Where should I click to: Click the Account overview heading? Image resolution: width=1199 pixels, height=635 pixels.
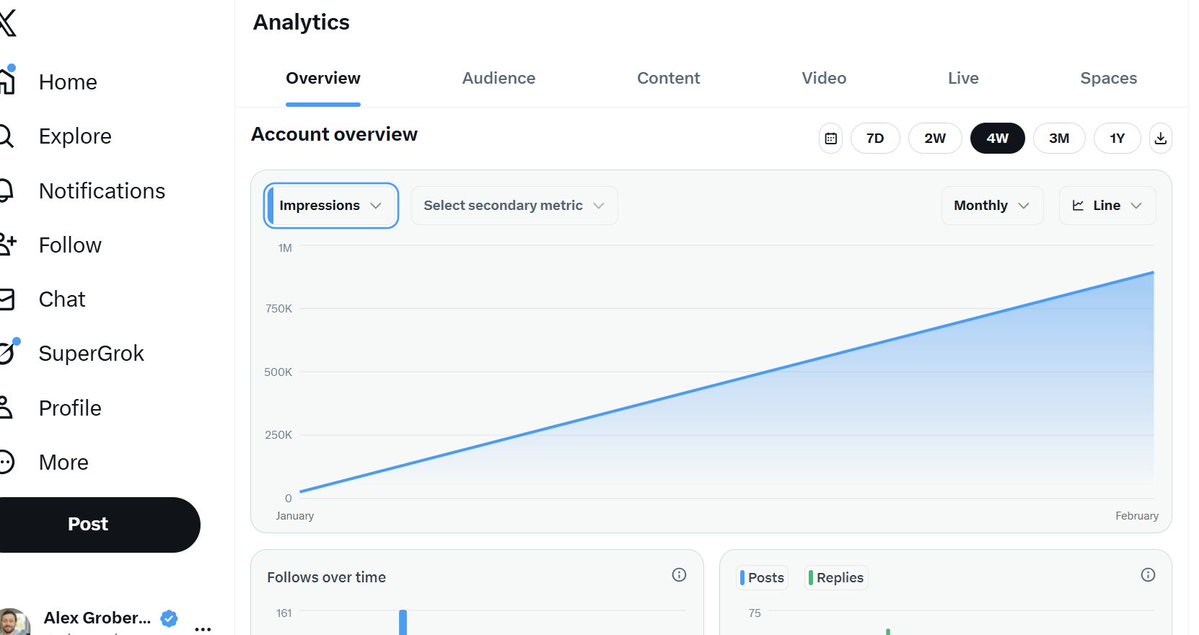[x=334, y=135]
